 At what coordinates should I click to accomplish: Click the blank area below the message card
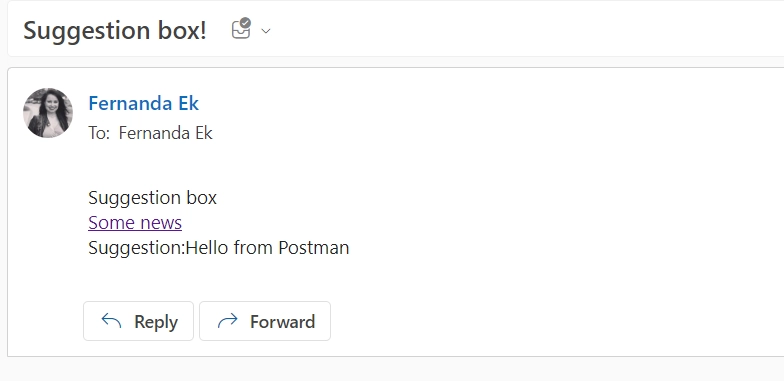[x=395, y=370]
